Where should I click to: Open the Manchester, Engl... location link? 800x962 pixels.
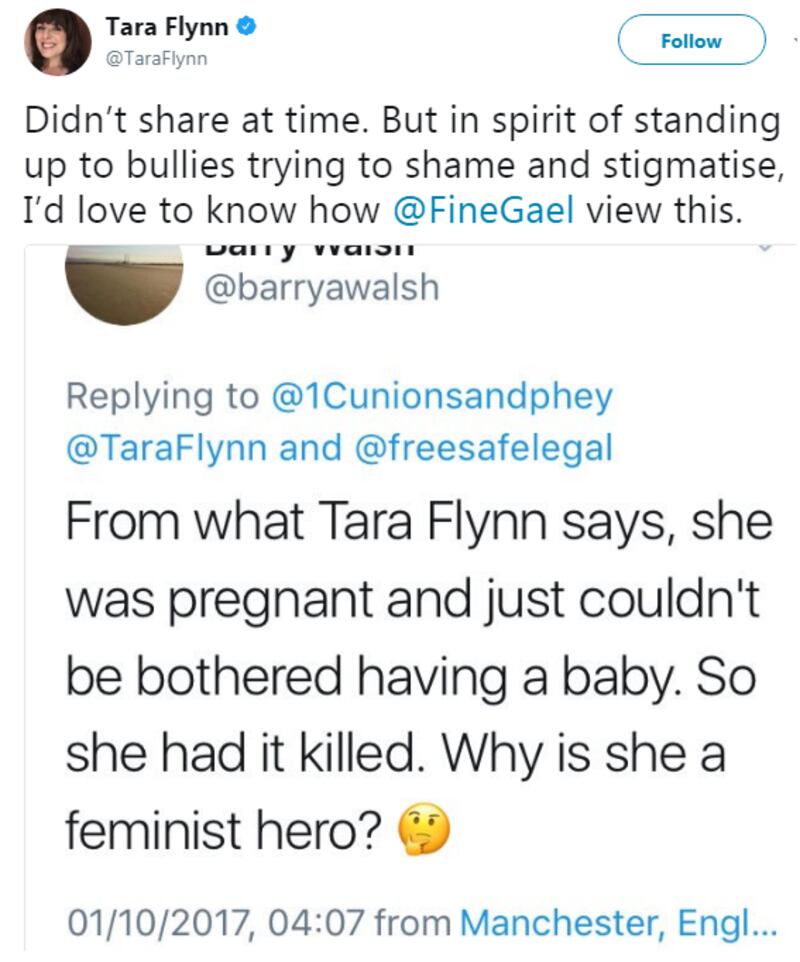617,920
